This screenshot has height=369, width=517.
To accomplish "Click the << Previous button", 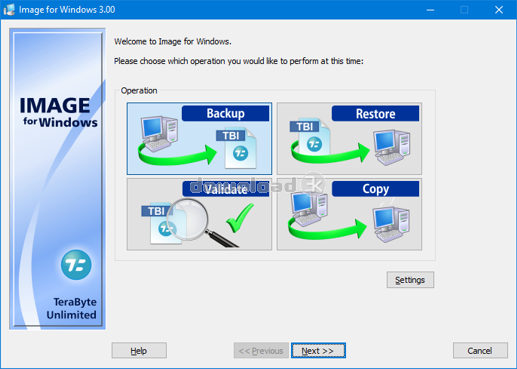I will pyautogui.click(x=261, y=351).
